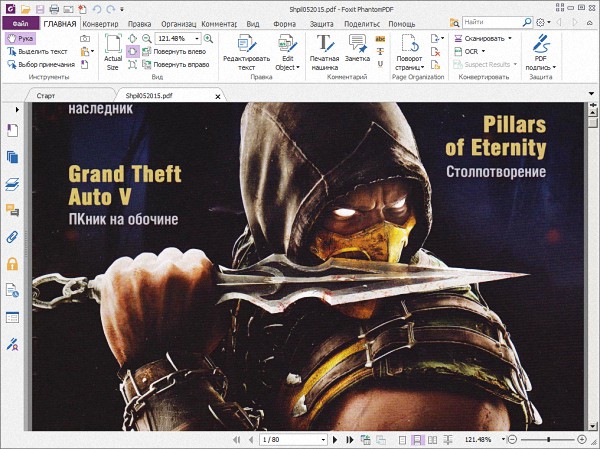Image resolution: width=600 pixels, height=449 pixels.
Task: Add a Заметка note comment
Action: point(357,48)
